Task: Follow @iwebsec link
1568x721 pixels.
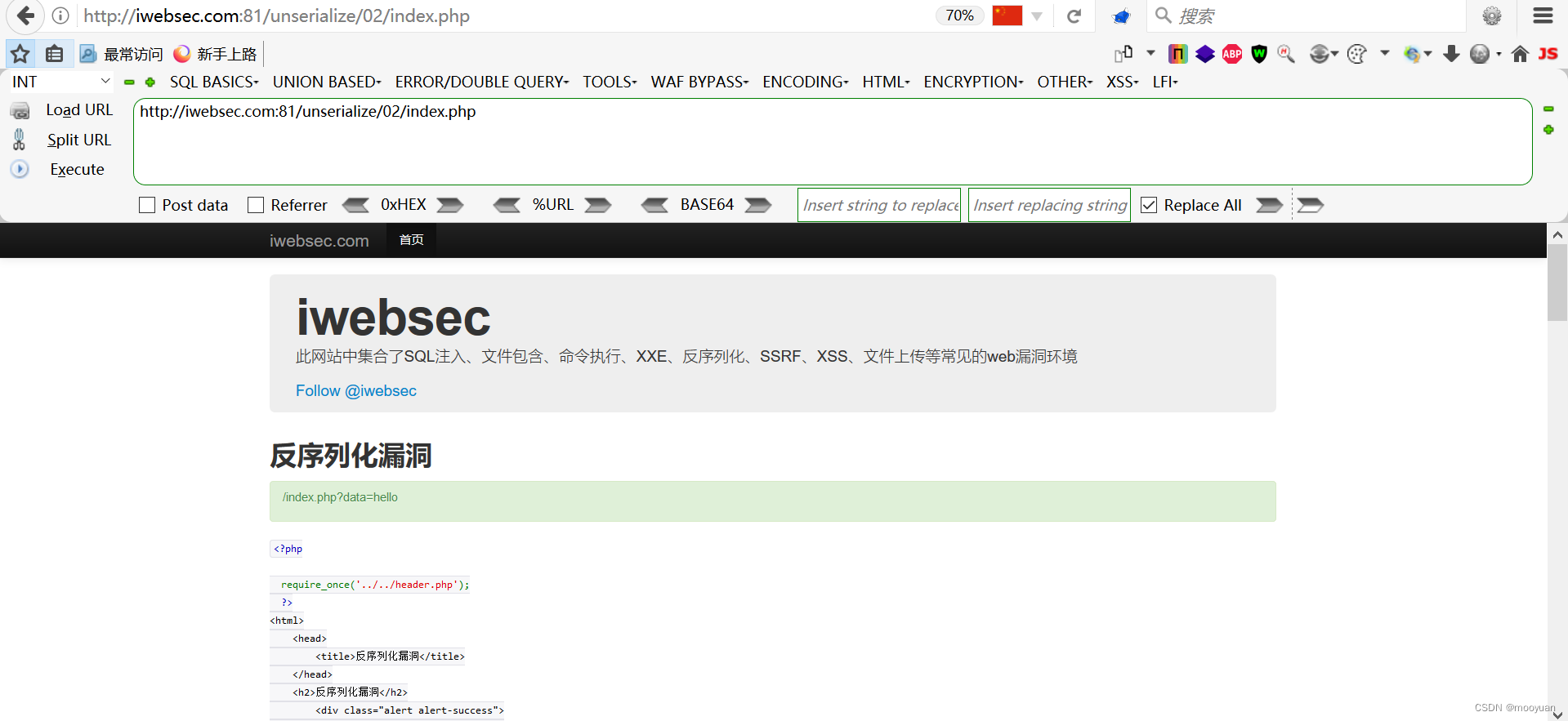Action: click(x=356, y=391)
